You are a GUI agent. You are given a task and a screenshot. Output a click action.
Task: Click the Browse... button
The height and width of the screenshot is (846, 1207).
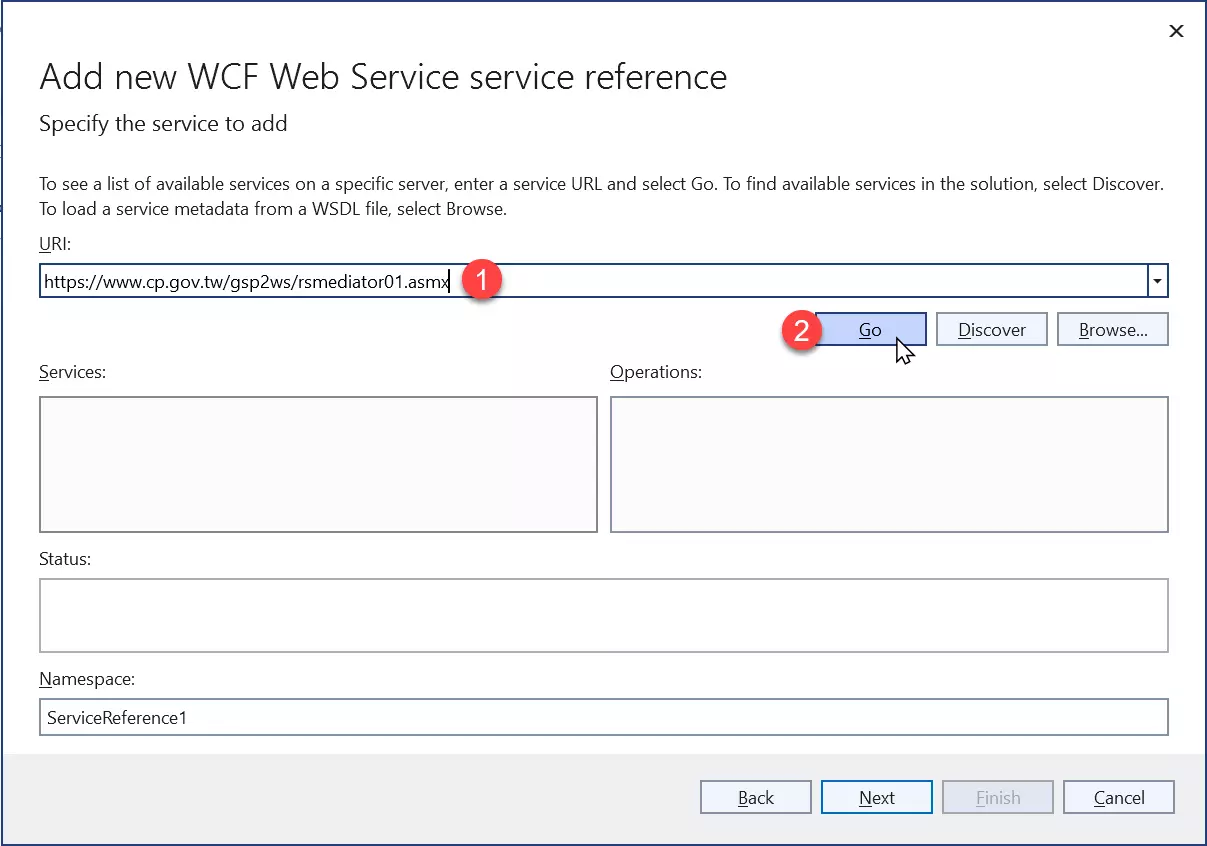[1112, 330]
